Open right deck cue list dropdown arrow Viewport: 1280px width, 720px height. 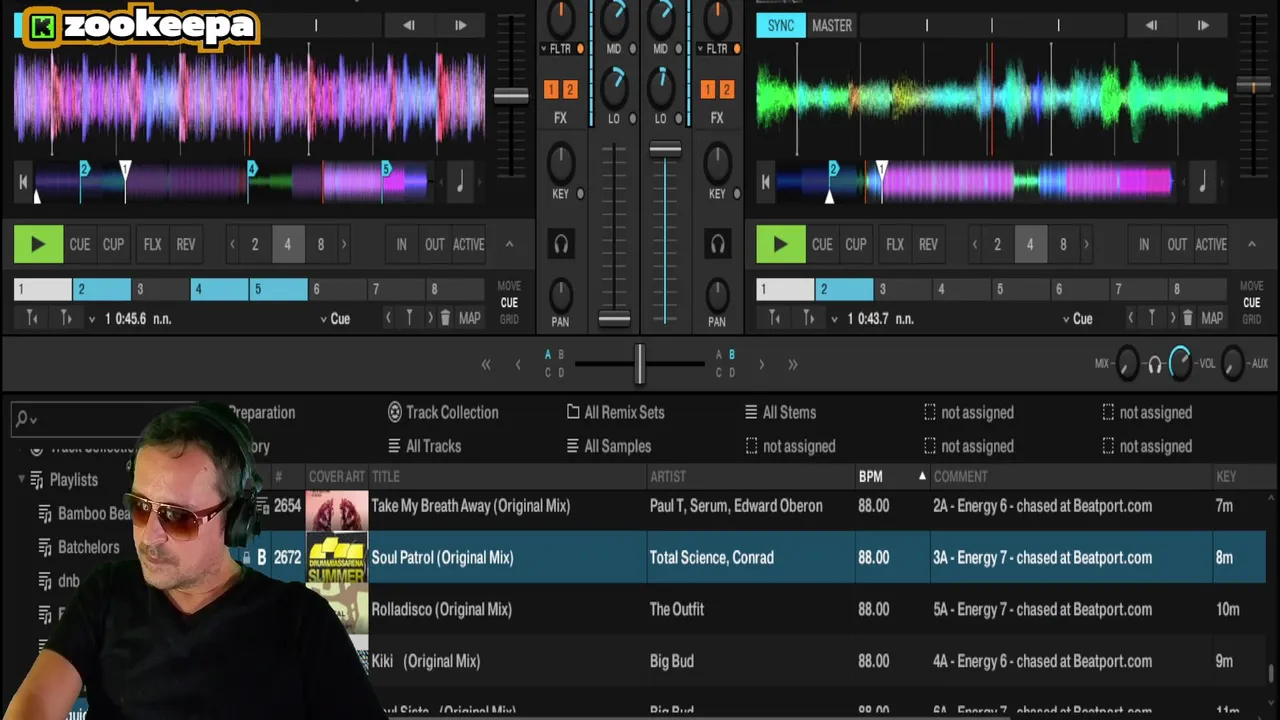(834, 319)
